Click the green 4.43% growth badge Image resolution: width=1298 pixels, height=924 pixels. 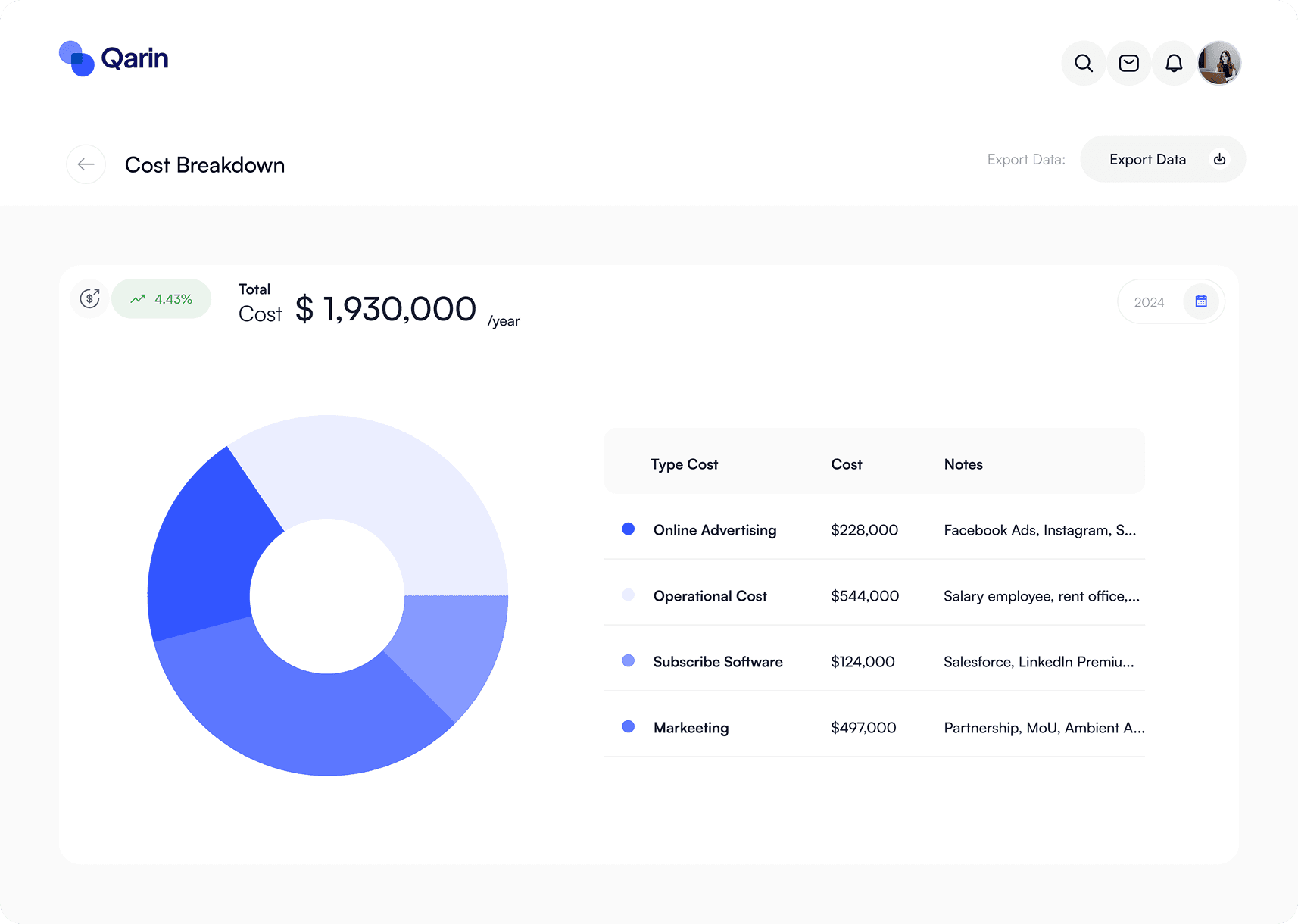161,298
